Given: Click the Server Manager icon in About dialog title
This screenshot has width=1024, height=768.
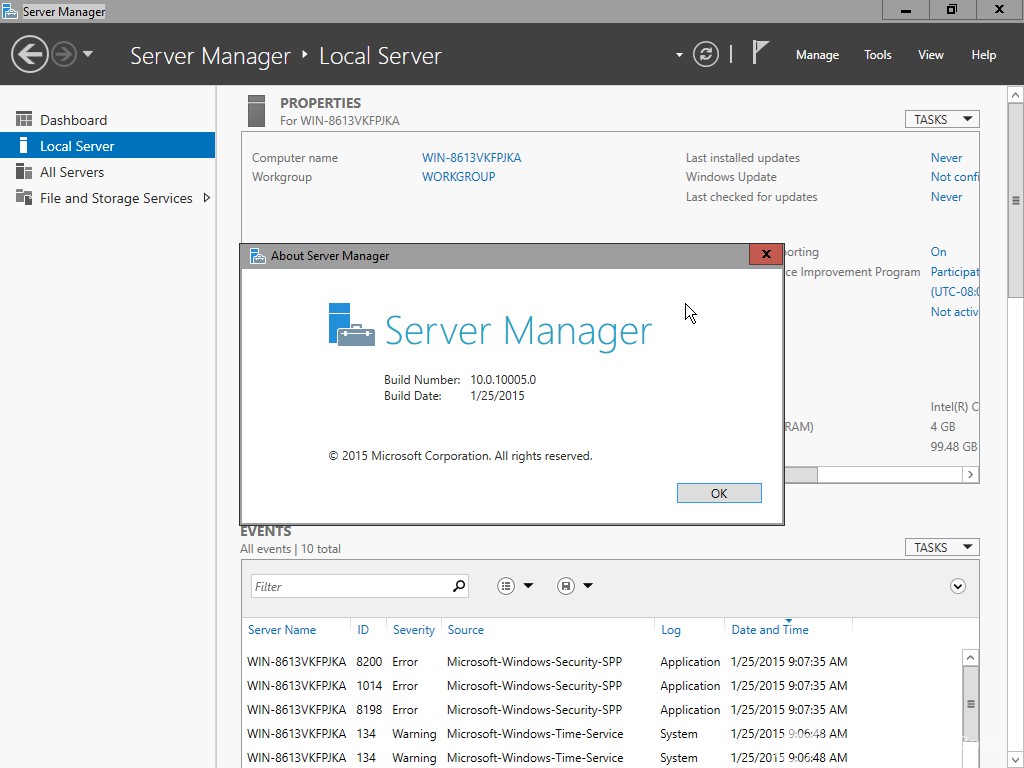Looking at the screenshot, I should 257,255.
